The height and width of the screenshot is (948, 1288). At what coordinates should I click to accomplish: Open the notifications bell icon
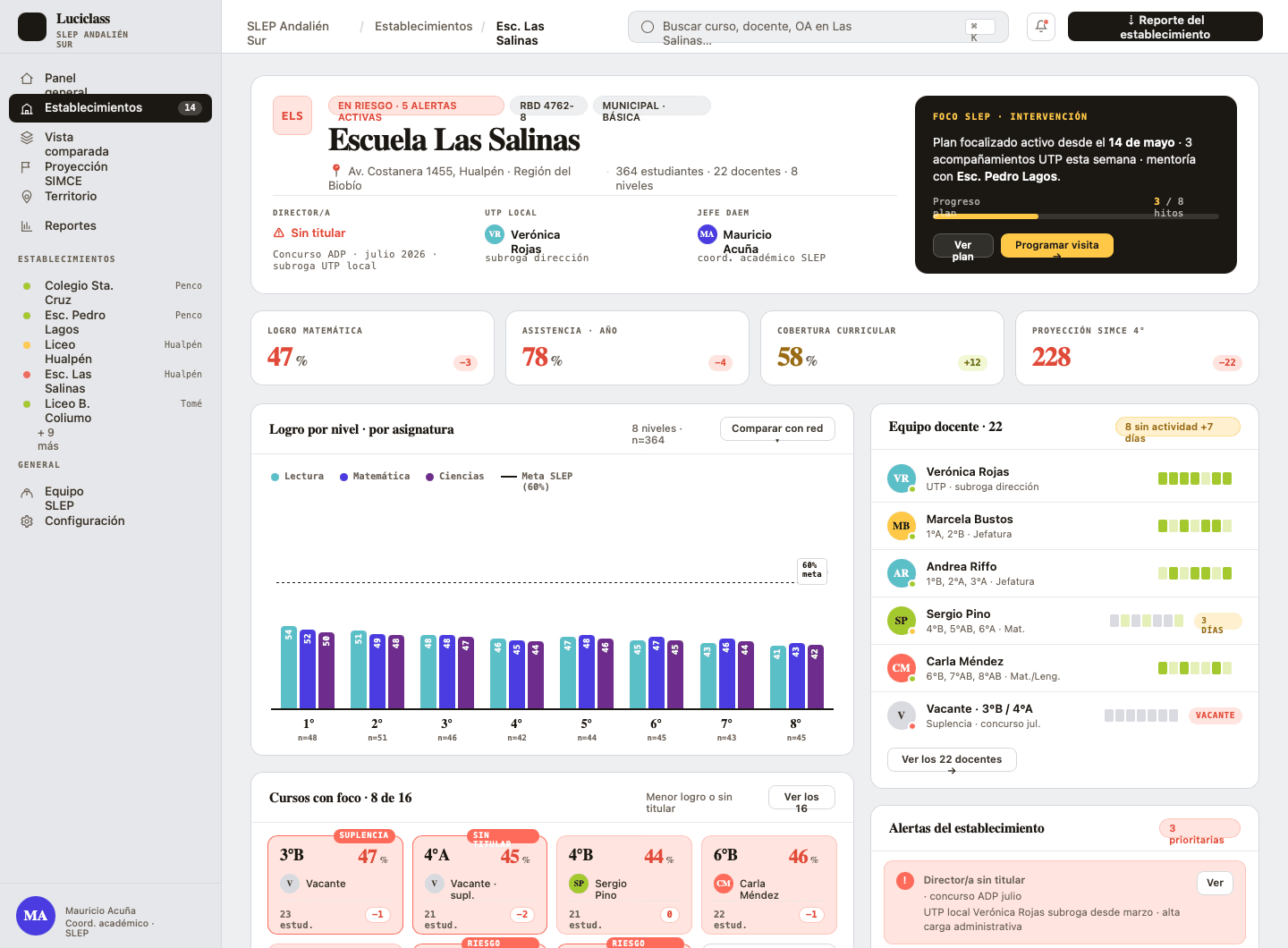1041,27
